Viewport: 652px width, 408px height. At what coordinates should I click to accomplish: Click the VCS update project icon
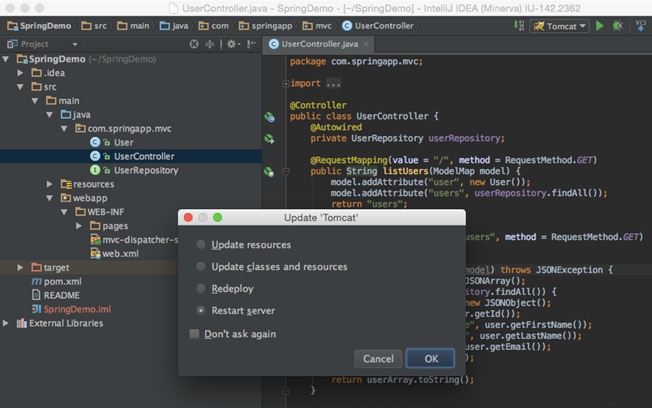pyautogui.click(x=641, y=26)
